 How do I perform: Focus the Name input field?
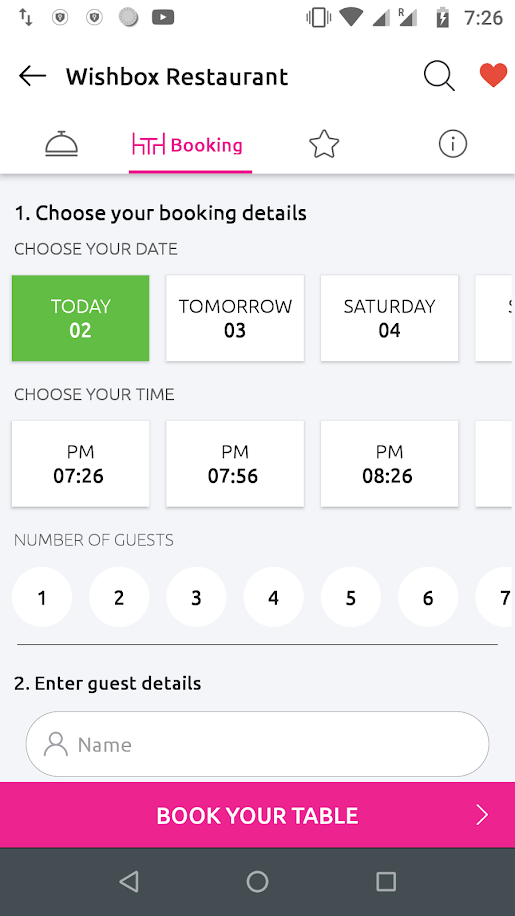pos(258,744)
